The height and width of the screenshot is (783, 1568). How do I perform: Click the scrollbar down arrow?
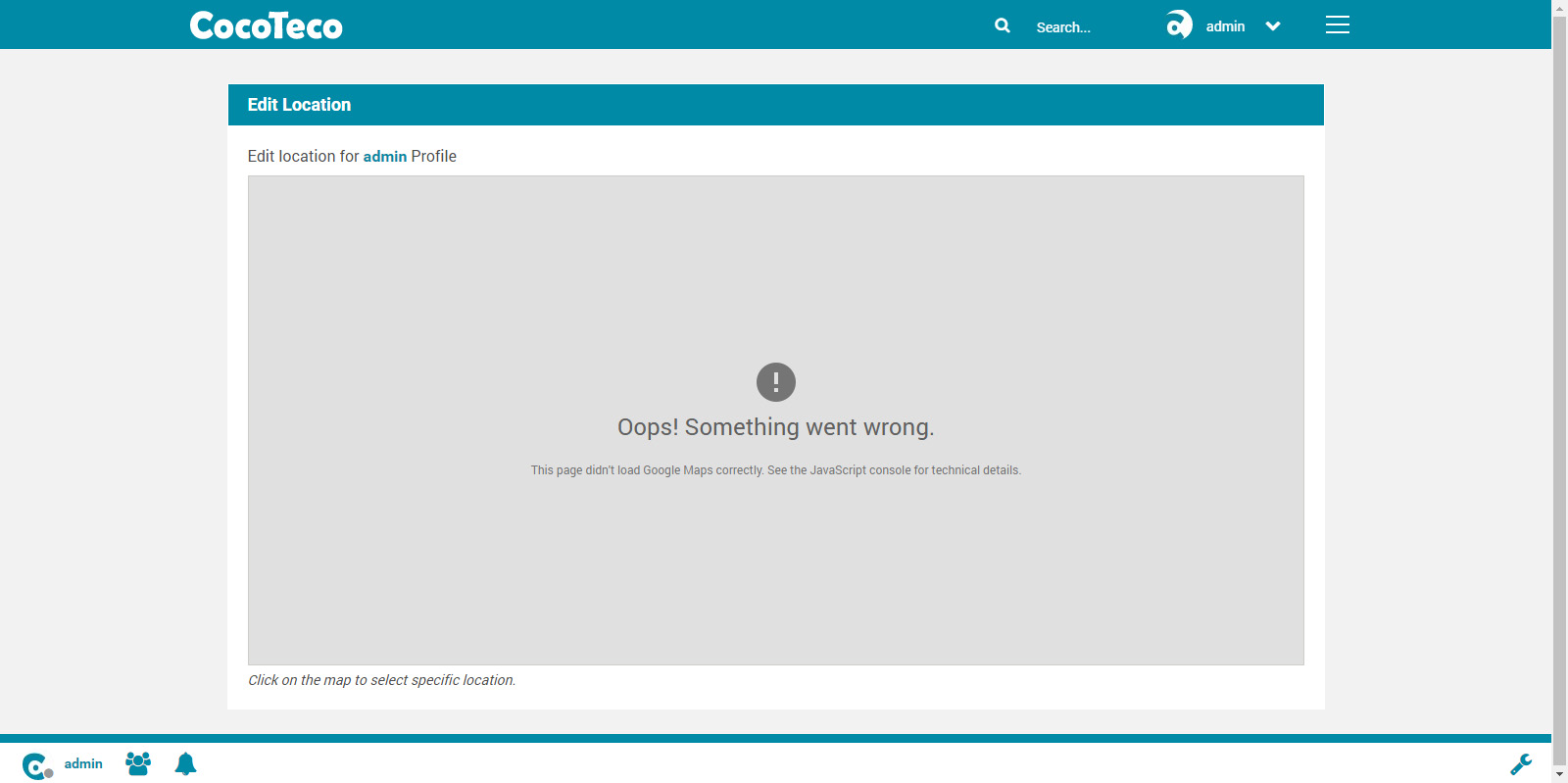(1559, 775)
